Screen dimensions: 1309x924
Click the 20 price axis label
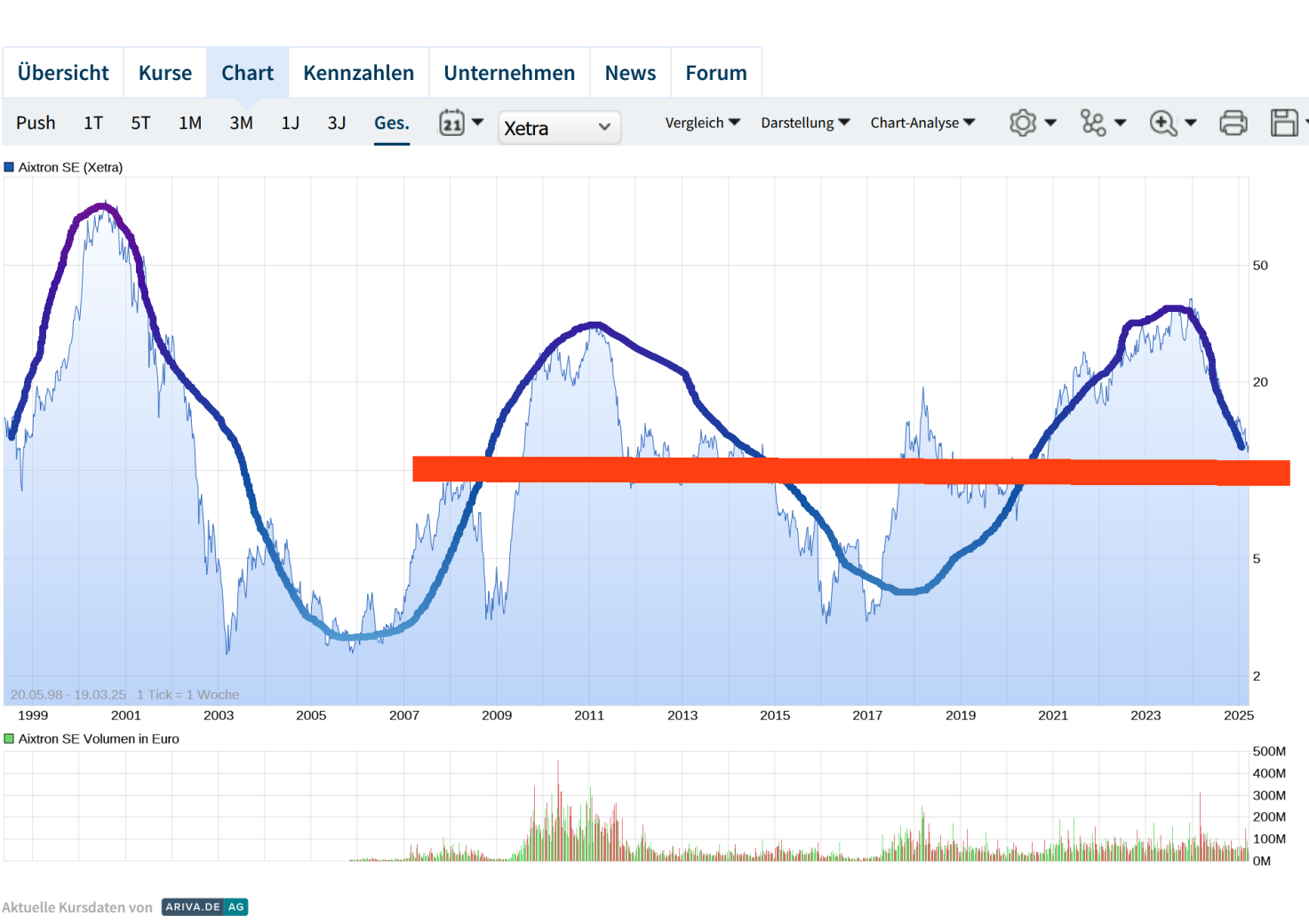[x=1260, y=382]
